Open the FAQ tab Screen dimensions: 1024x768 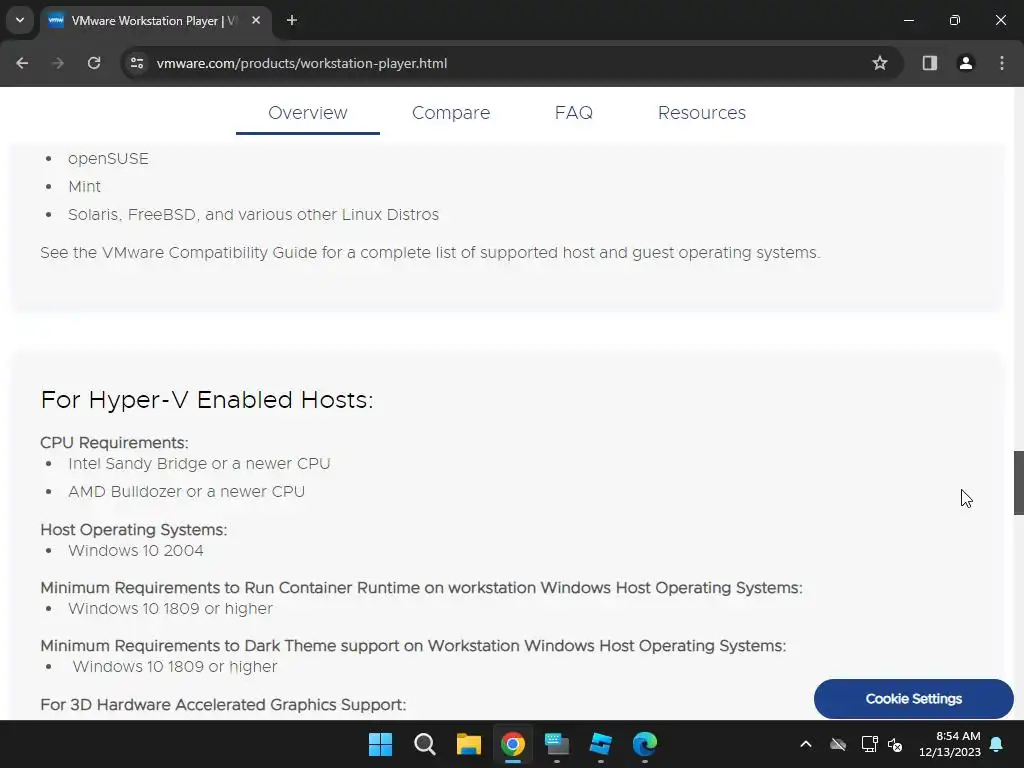[573, 113]
